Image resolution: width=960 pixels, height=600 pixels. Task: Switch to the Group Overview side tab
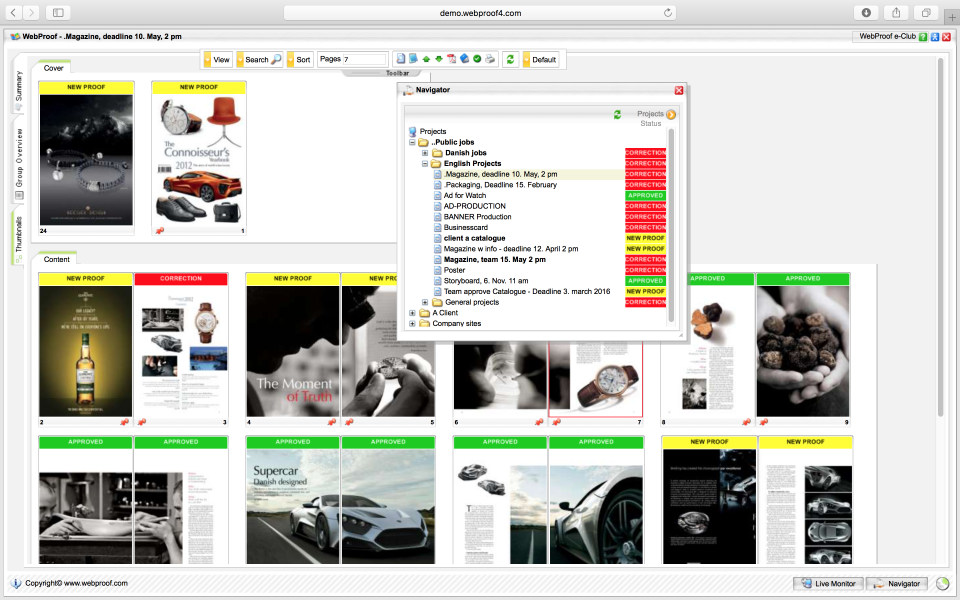coord(19,163)
